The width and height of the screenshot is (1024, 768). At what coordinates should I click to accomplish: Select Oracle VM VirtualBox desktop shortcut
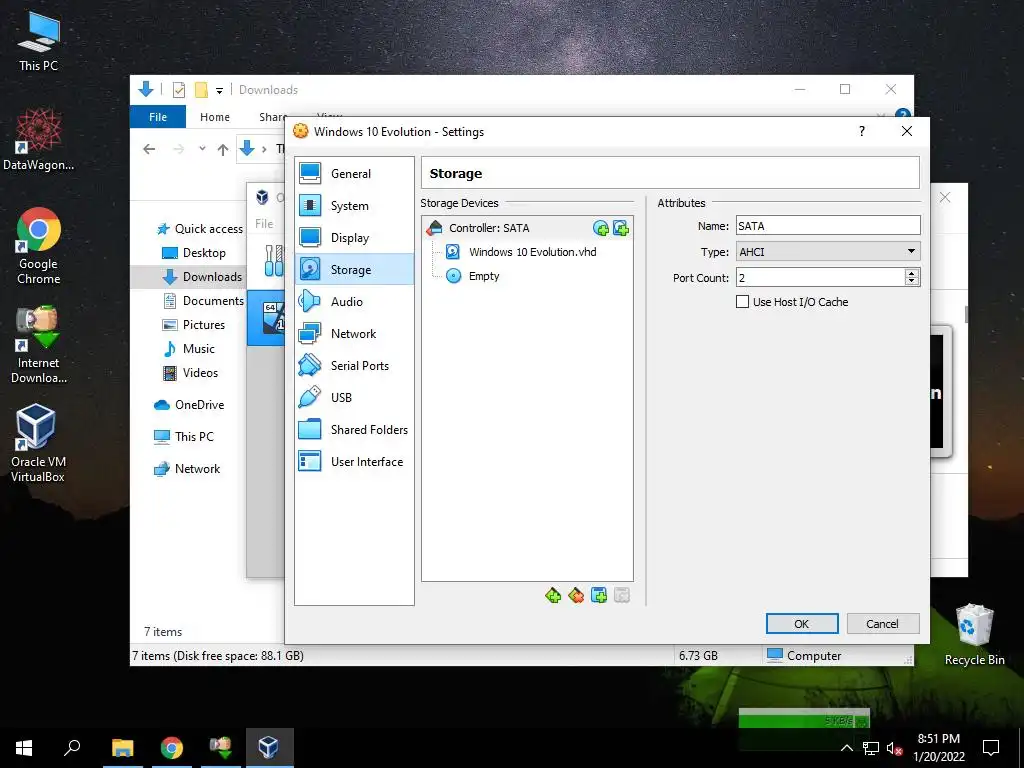[x=39, y=443]
